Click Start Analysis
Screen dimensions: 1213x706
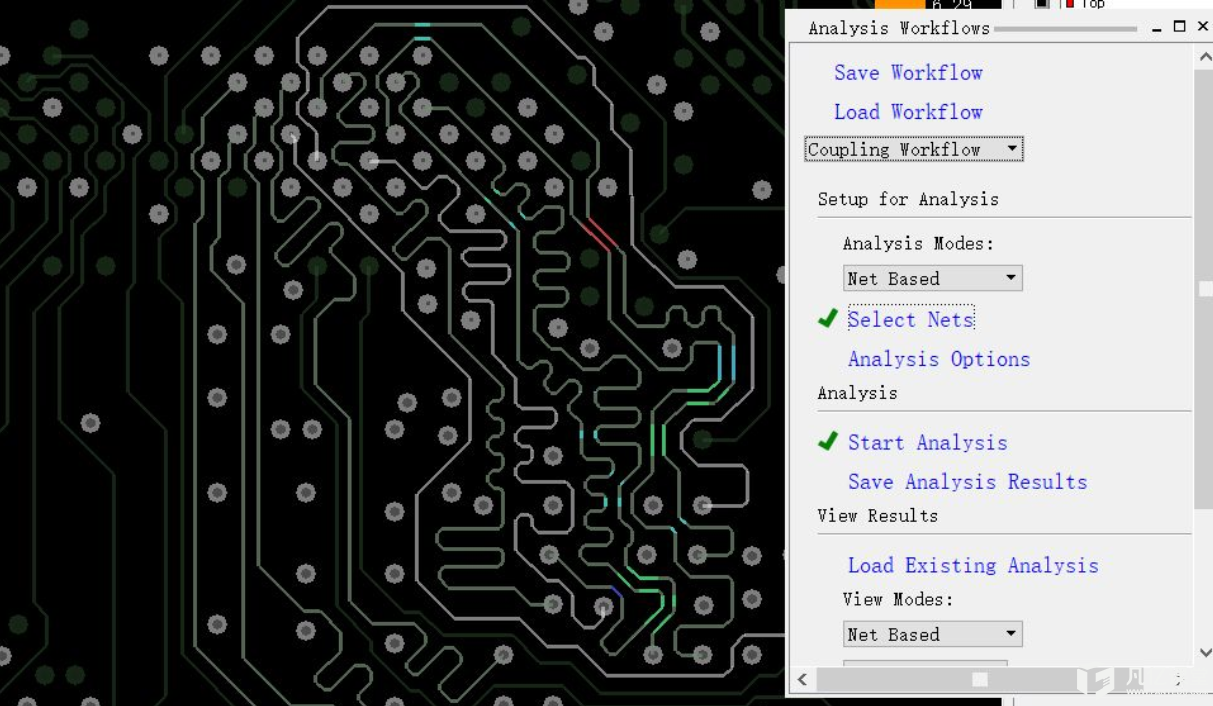click(x=927, y=442)
